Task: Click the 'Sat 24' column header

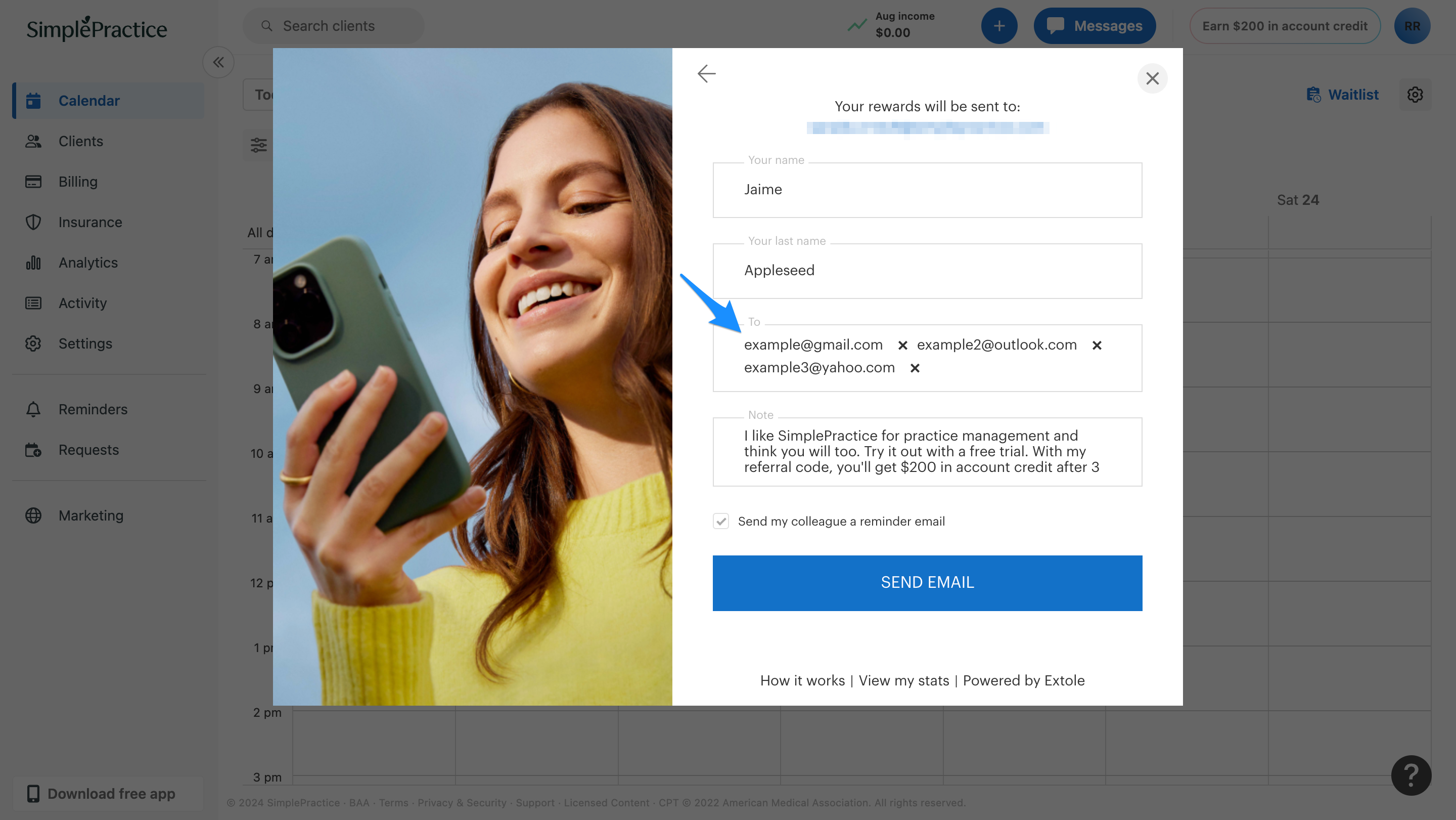Action: tap(1298, 200)
